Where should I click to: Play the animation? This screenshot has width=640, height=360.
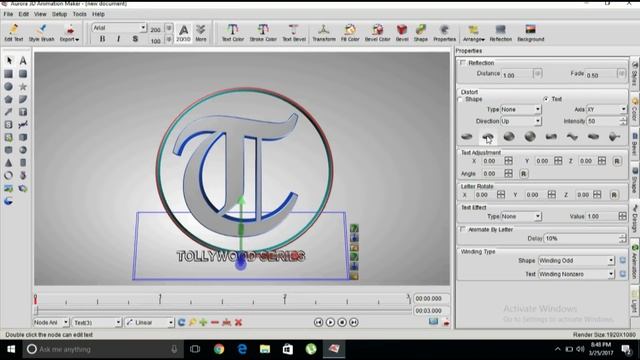[330, 322]
